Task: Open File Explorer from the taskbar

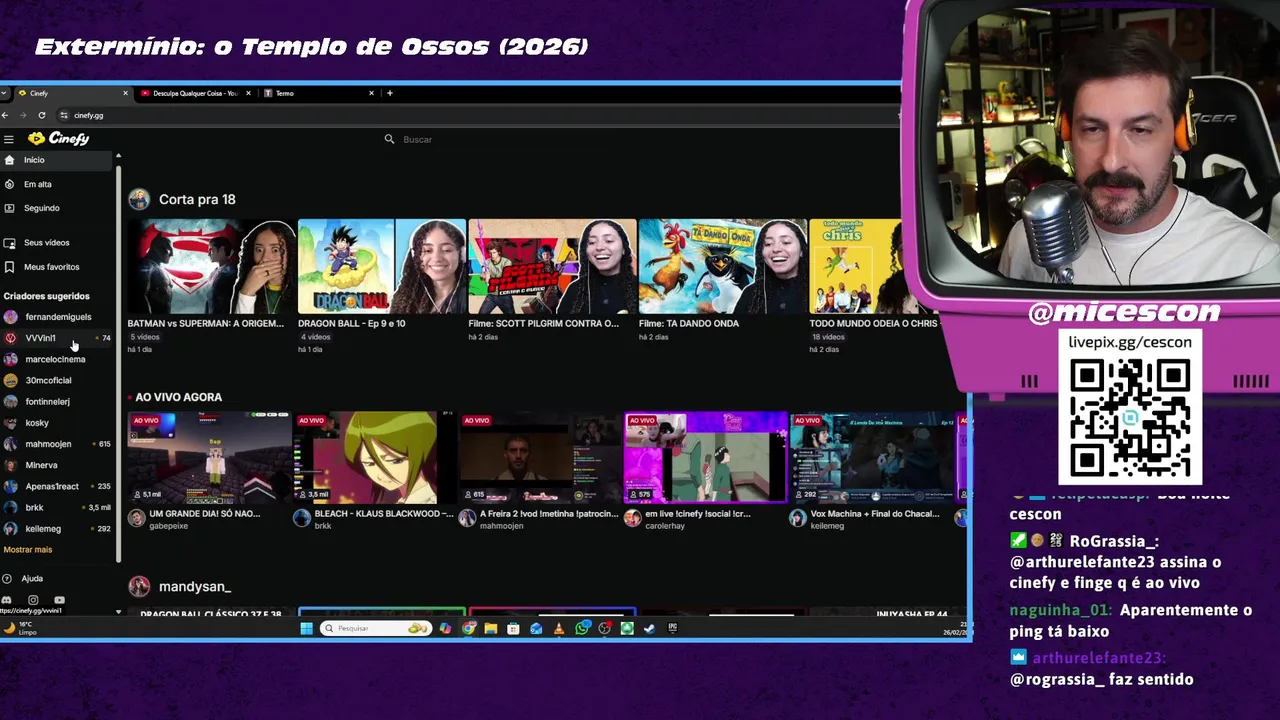Action: pyautogui.click(x=490, y=628)
